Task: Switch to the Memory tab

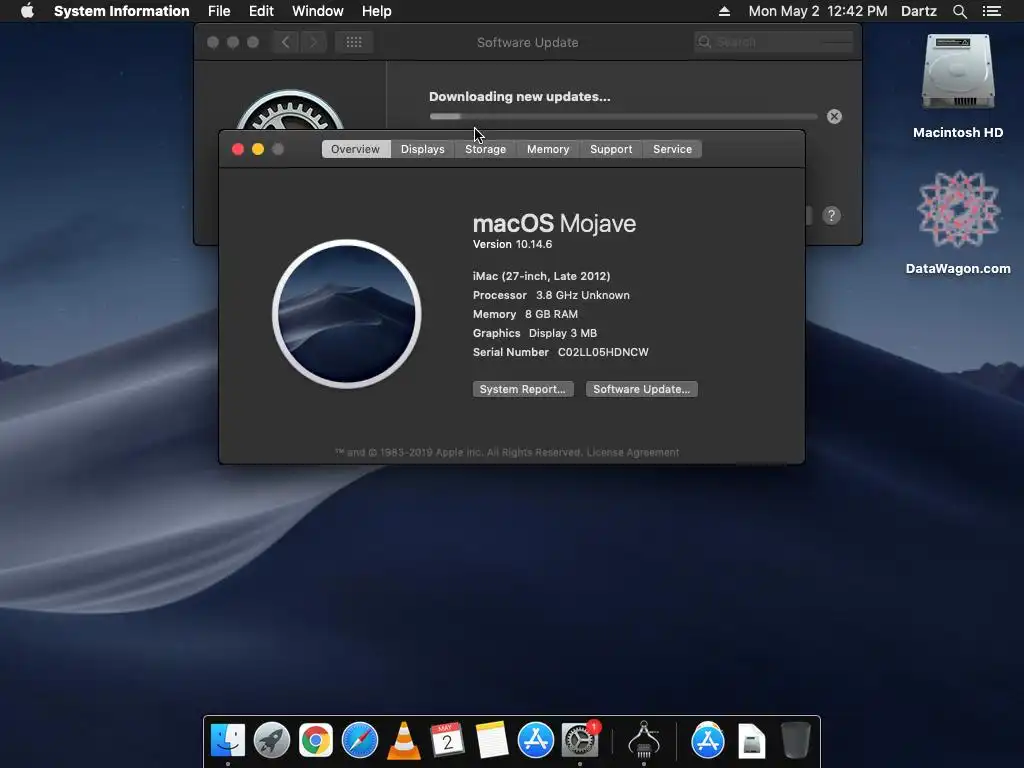Action: 548,149
